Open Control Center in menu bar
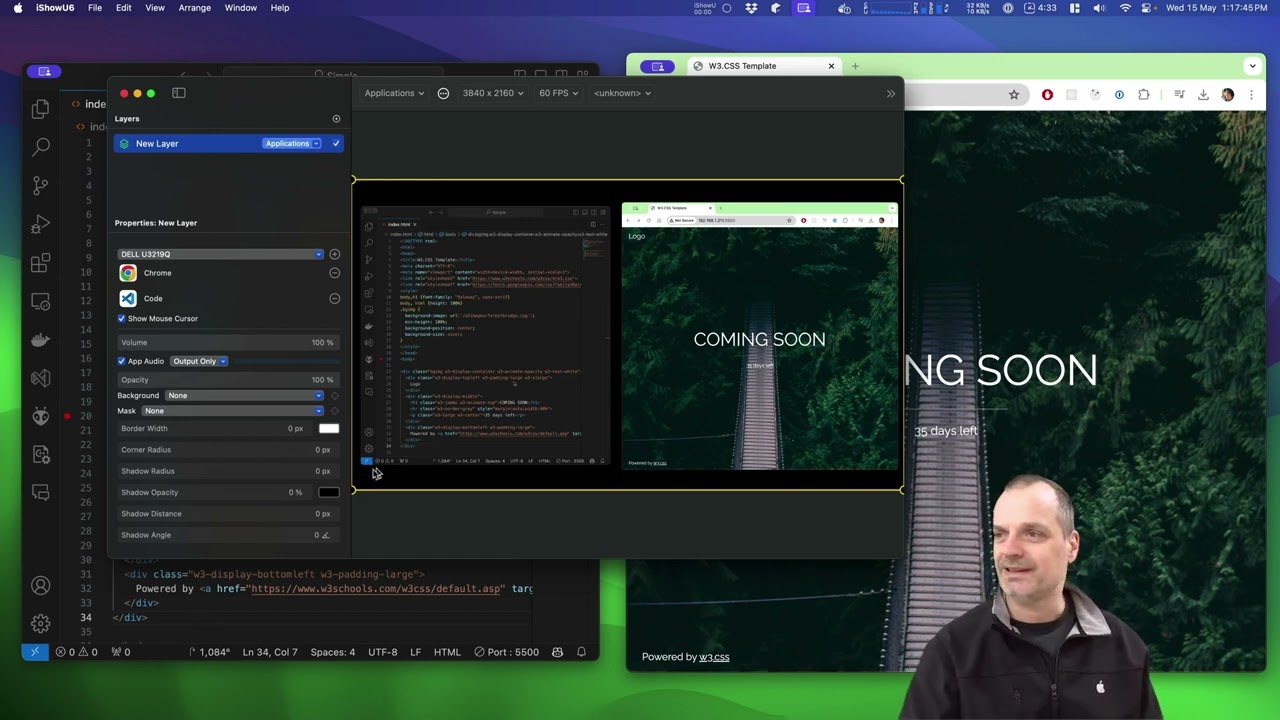Viewport: 1280px width, 720px height. click(1148, 8)
